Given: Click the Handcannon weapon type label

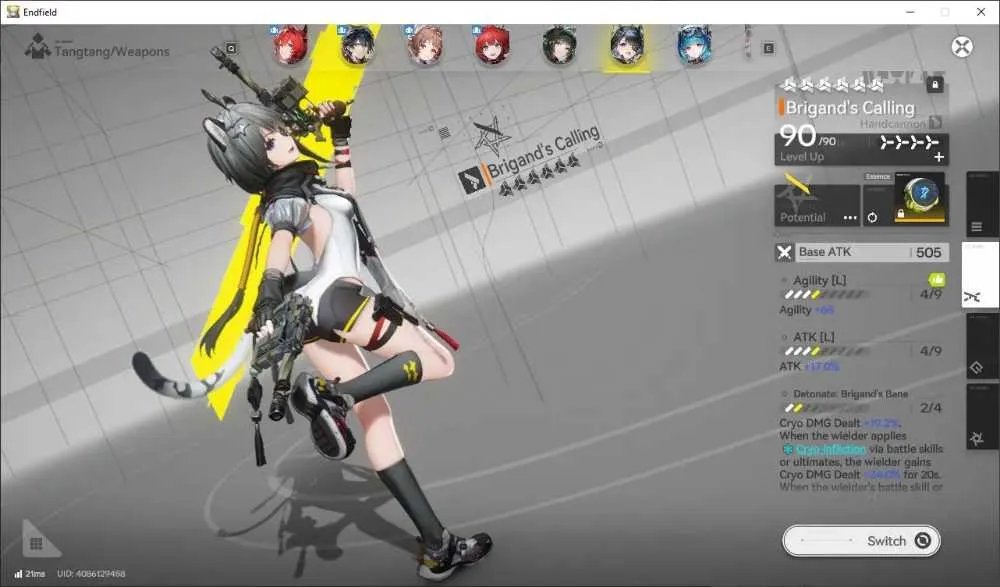Looking at the screenshot, I should (x=892, y=124).
